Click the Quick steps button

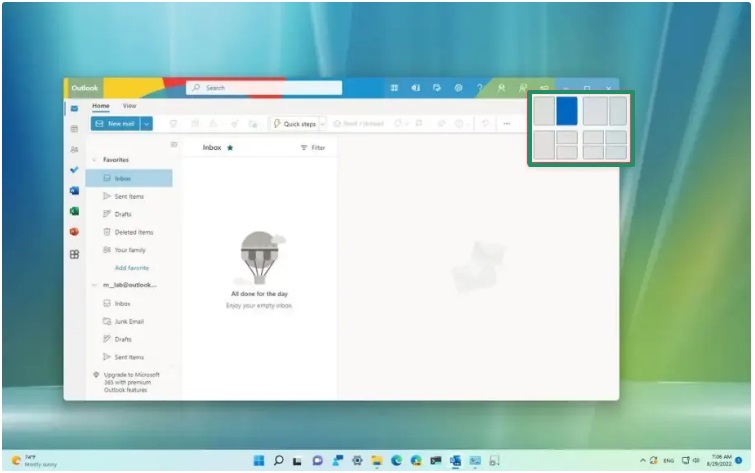(295, 124)
